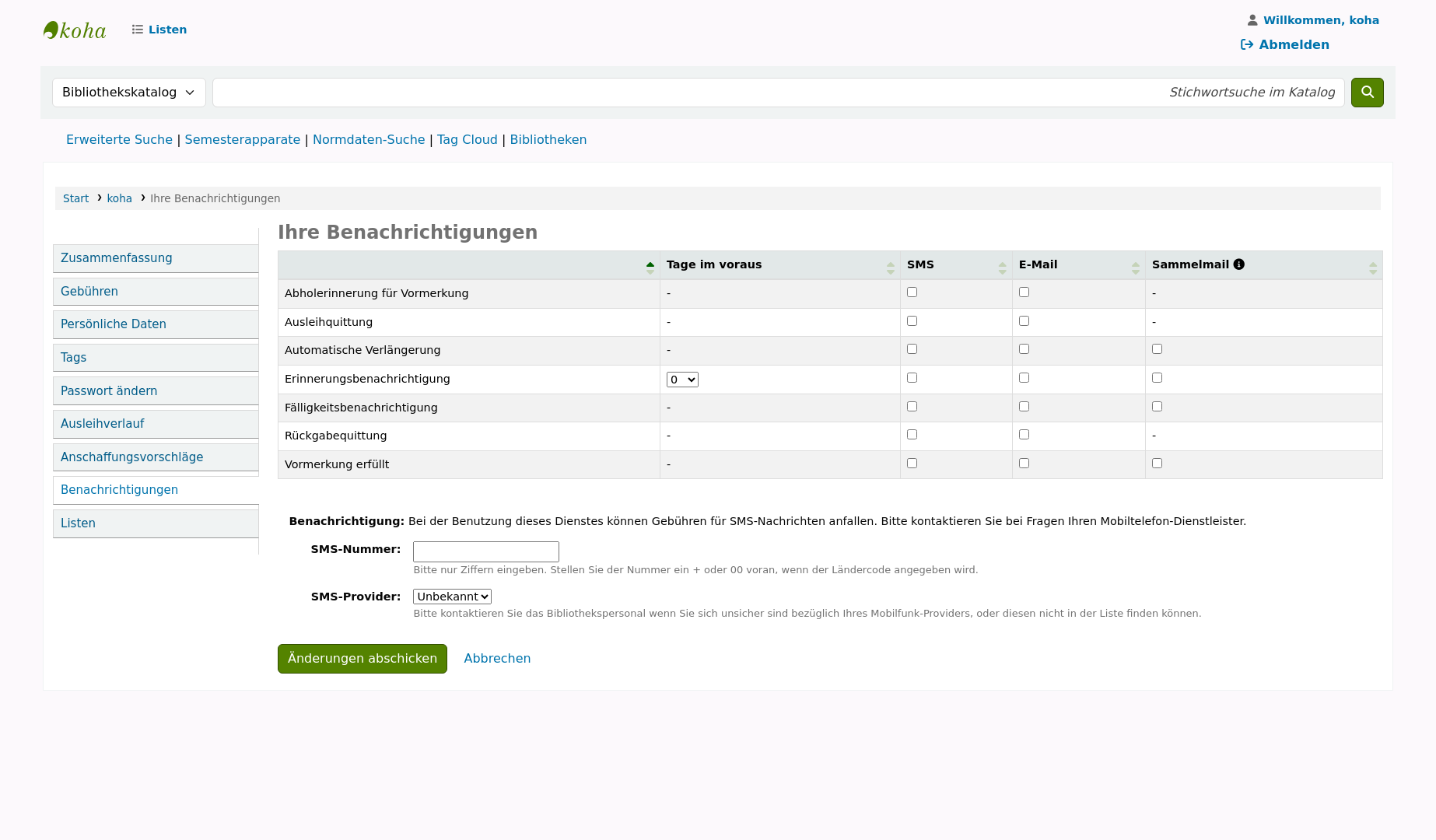Click the Abbrechen link
This screenshot has height=840, width=1436.
[x=497, y=659]
